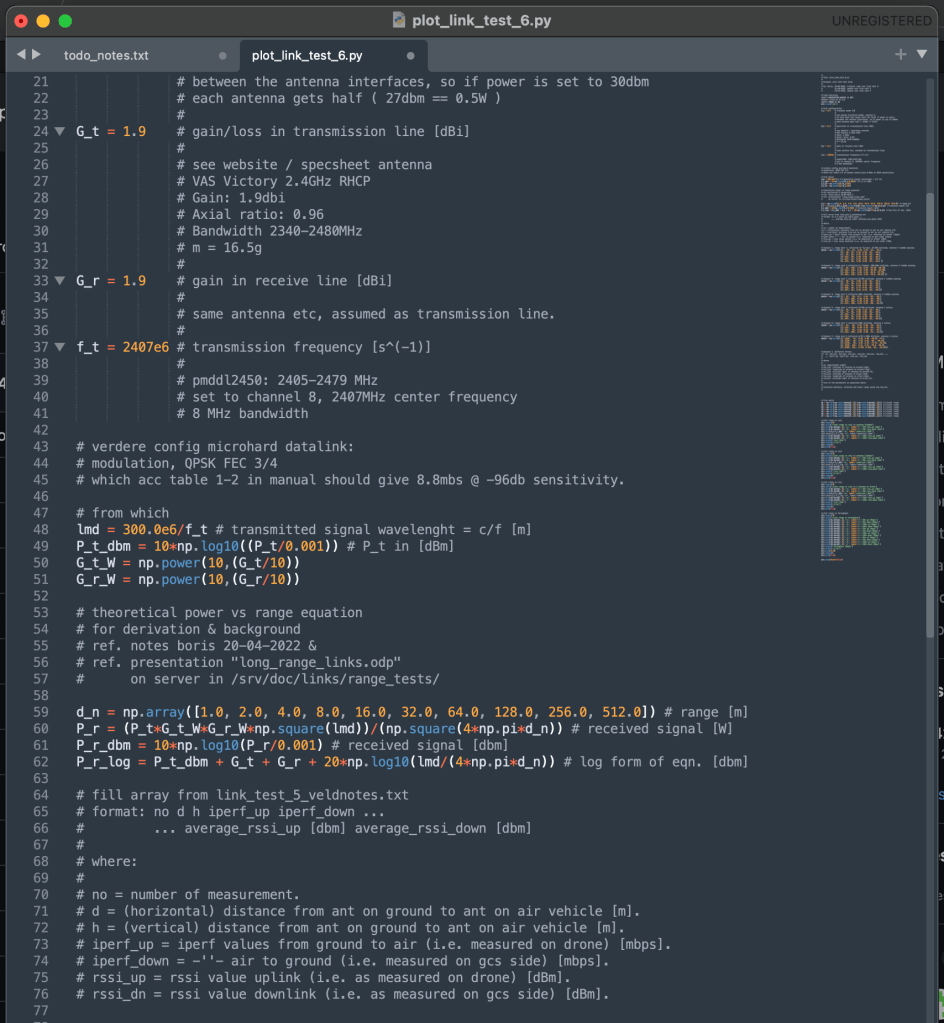Collapse the G_t fold arrow on line 24
This screenshot has height=1023, width=944.
click(x=60, y=132)
